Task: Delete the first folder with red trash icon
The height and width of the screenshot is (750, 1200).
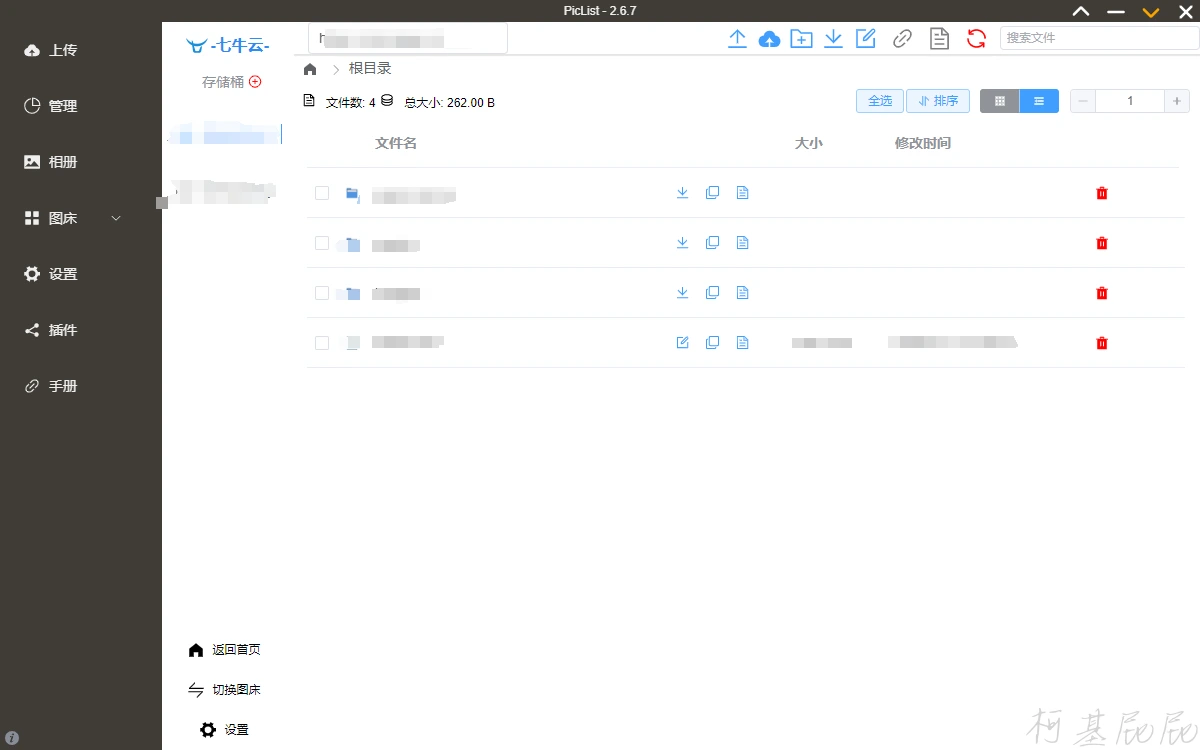Action: click(1102, 193)
